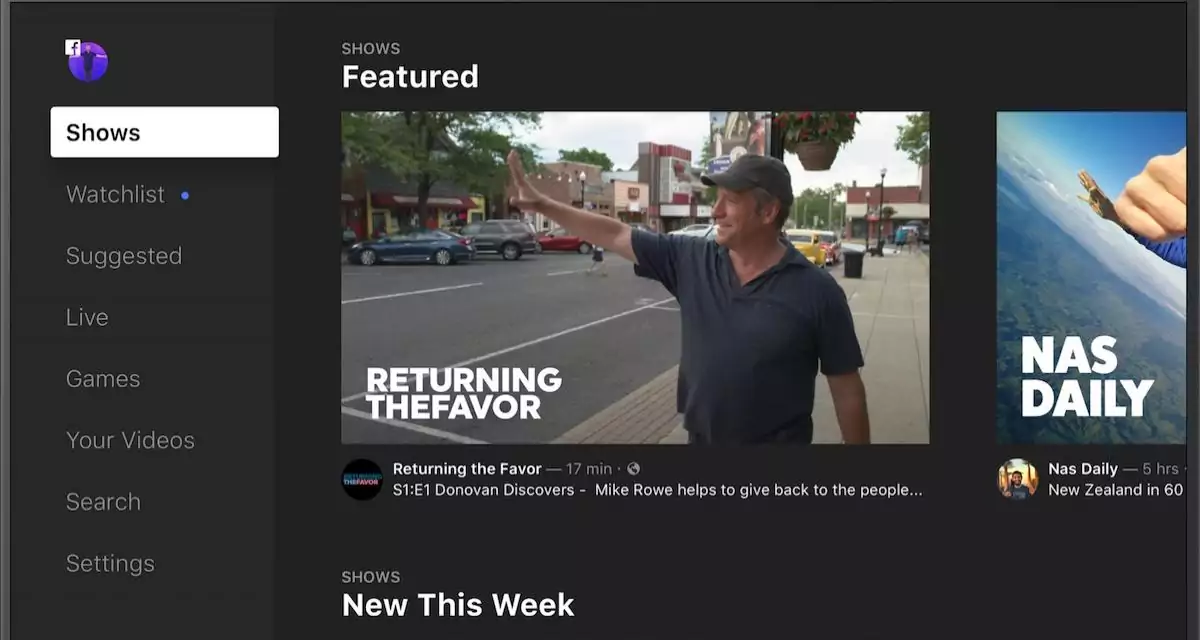Open Returning the Favor show page icon
This screenshot has width=1200, height=640.
click(x=362, y=479)
